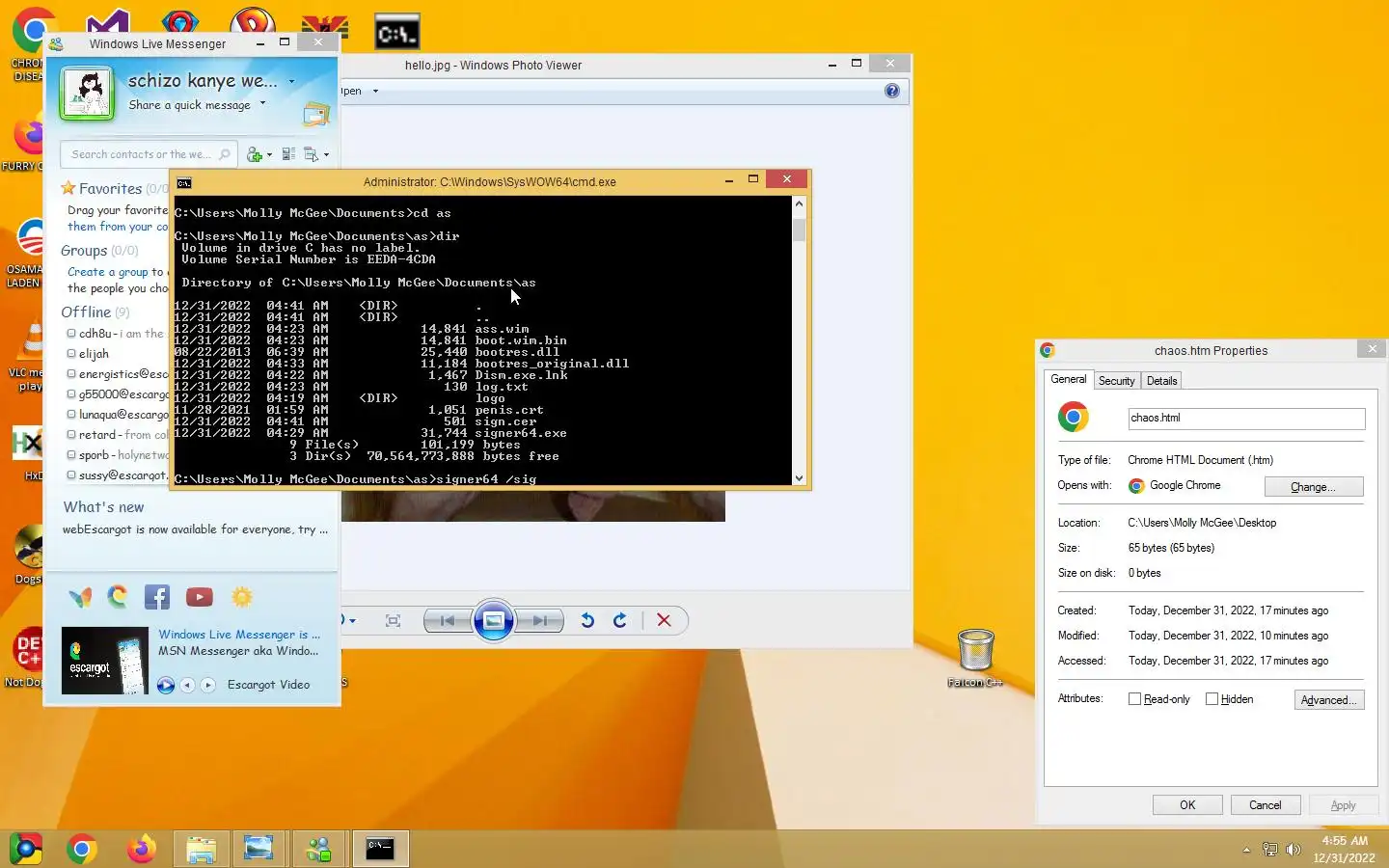Click the YouTube icon in Messenger

point(200,597)
